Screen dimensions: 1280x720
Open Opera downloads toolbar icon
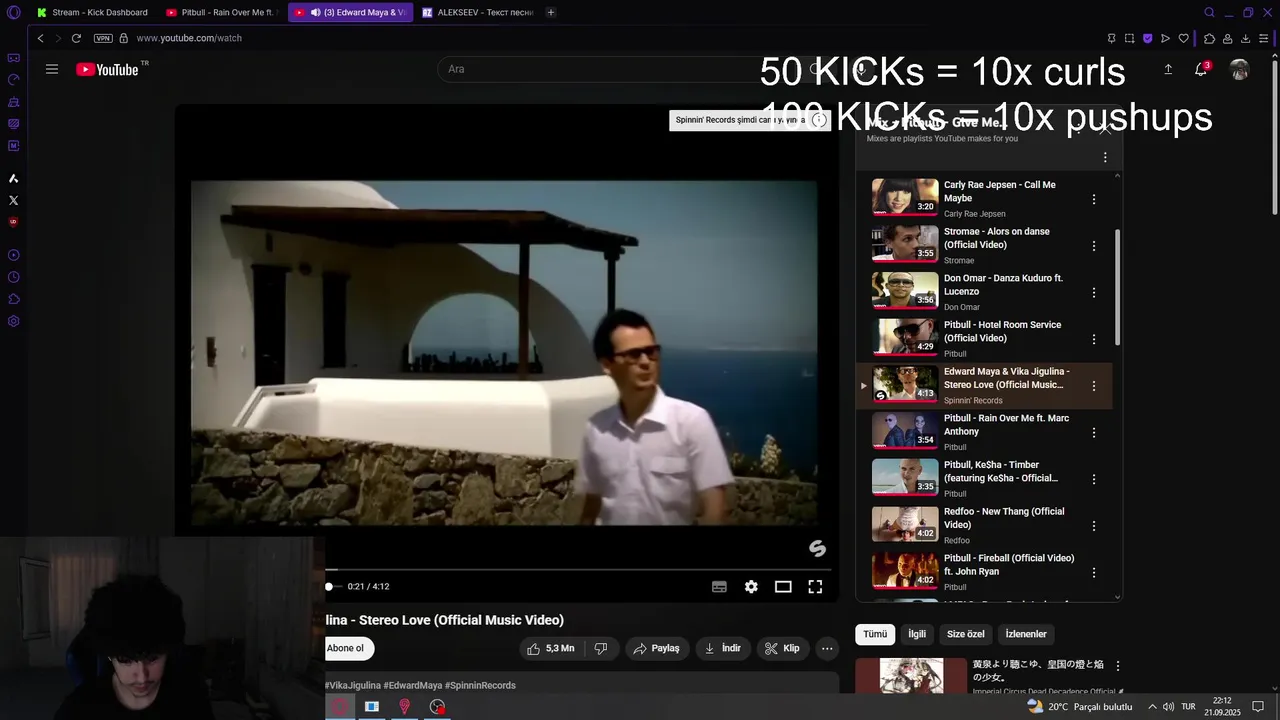[1246, 38]
